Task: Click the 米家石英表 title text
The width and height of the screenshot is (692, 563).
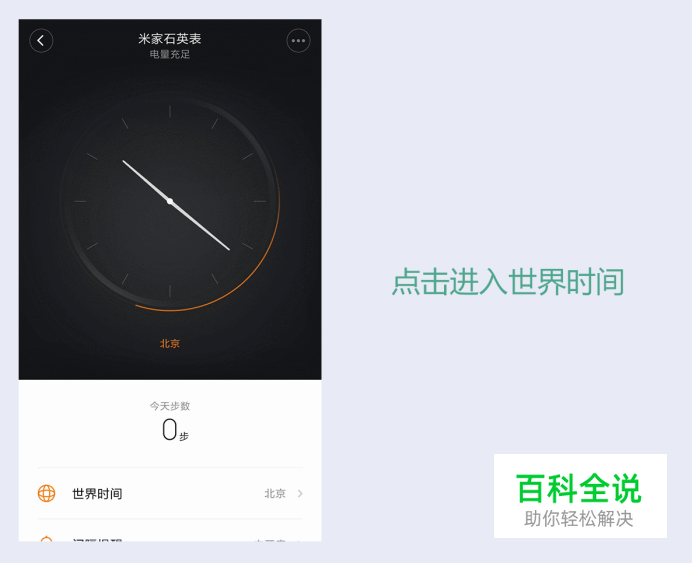Action: [170, 39]
